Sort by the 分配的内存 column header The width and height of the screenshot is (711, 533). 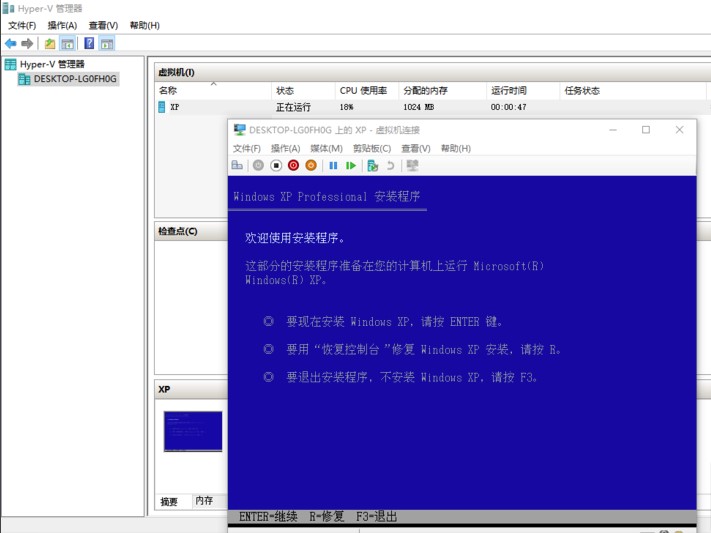tap(443, 91)
